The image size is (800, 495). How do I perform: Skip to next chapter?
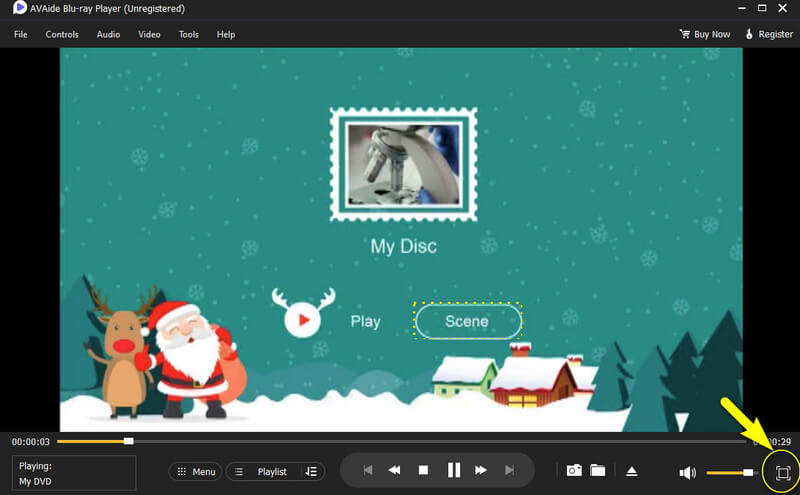pos(509,470)
